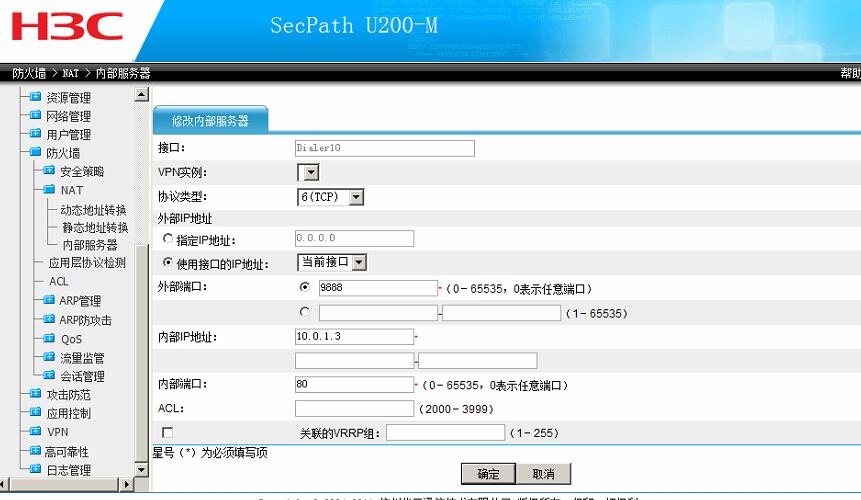Open the QoS tree item

(71, 339)
